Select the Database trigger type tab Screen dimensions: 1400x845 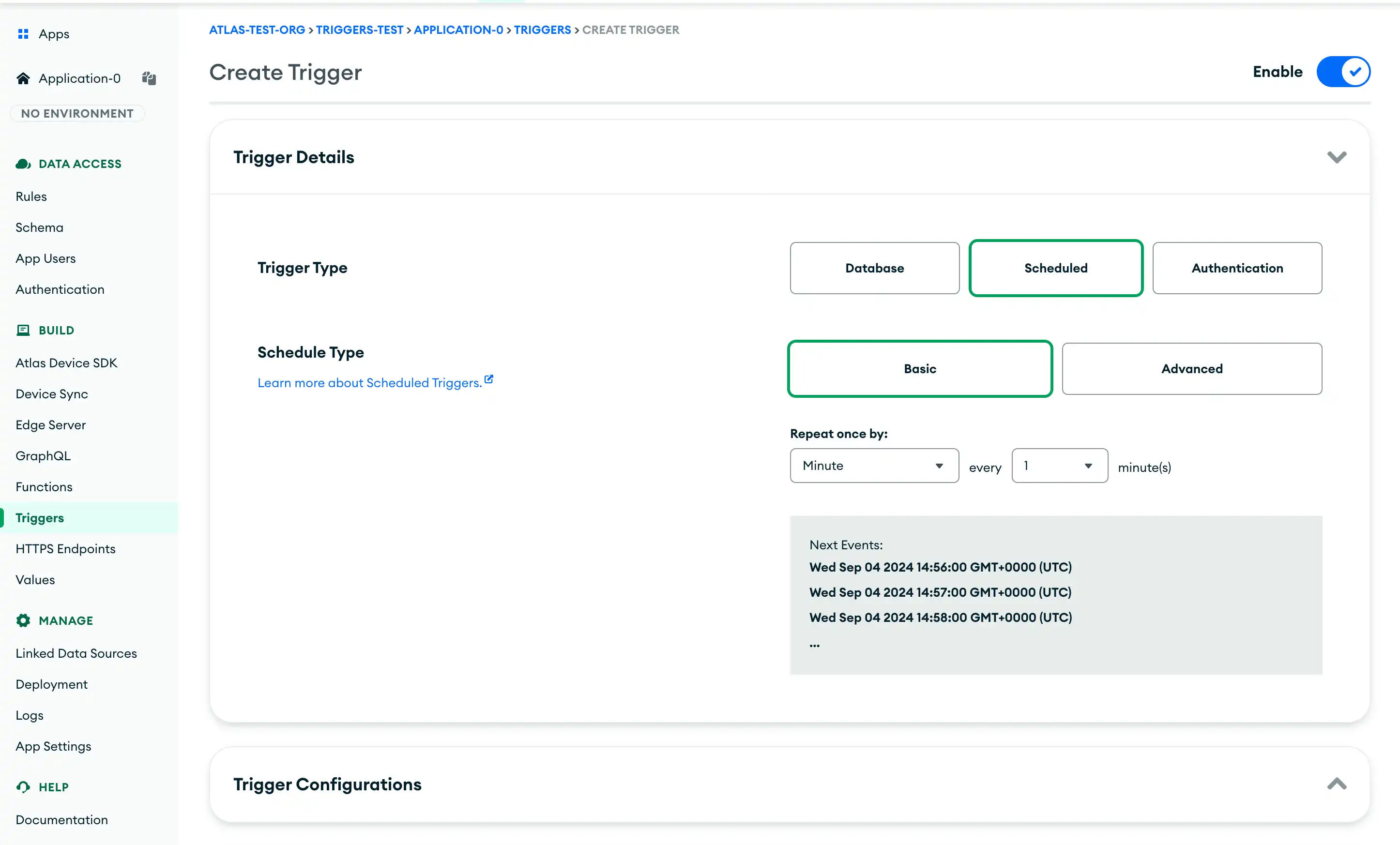(874, 267)
